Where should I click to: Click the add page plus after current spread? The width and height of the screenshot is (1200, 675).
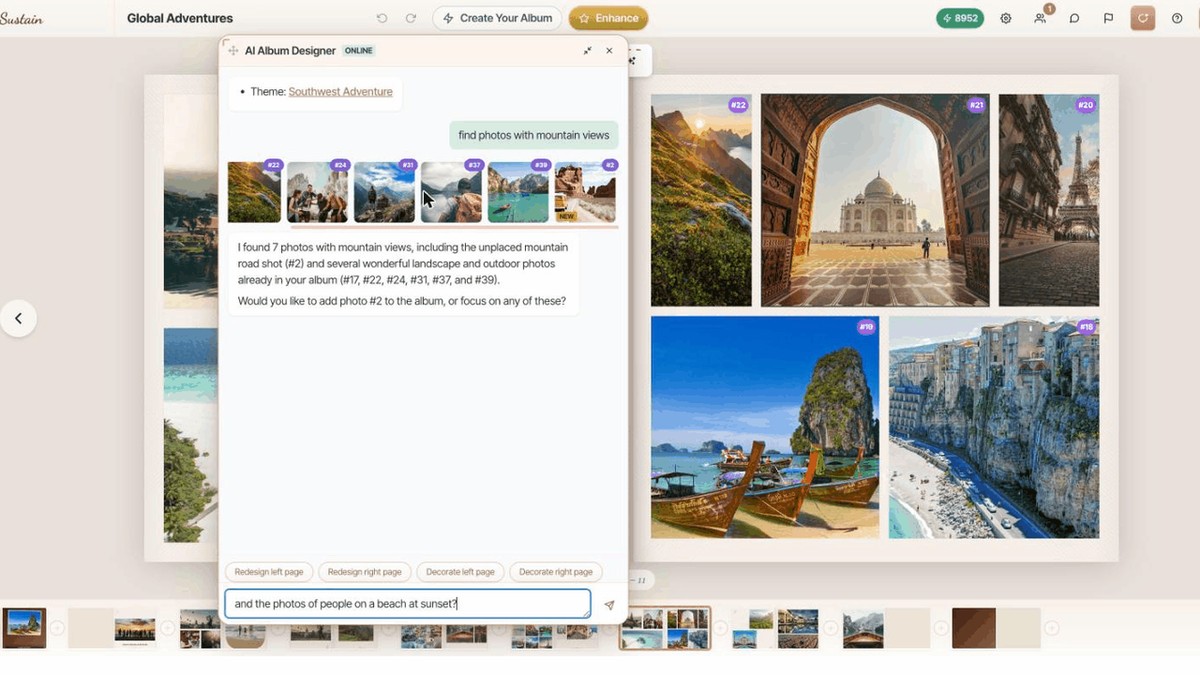point(720,628)
